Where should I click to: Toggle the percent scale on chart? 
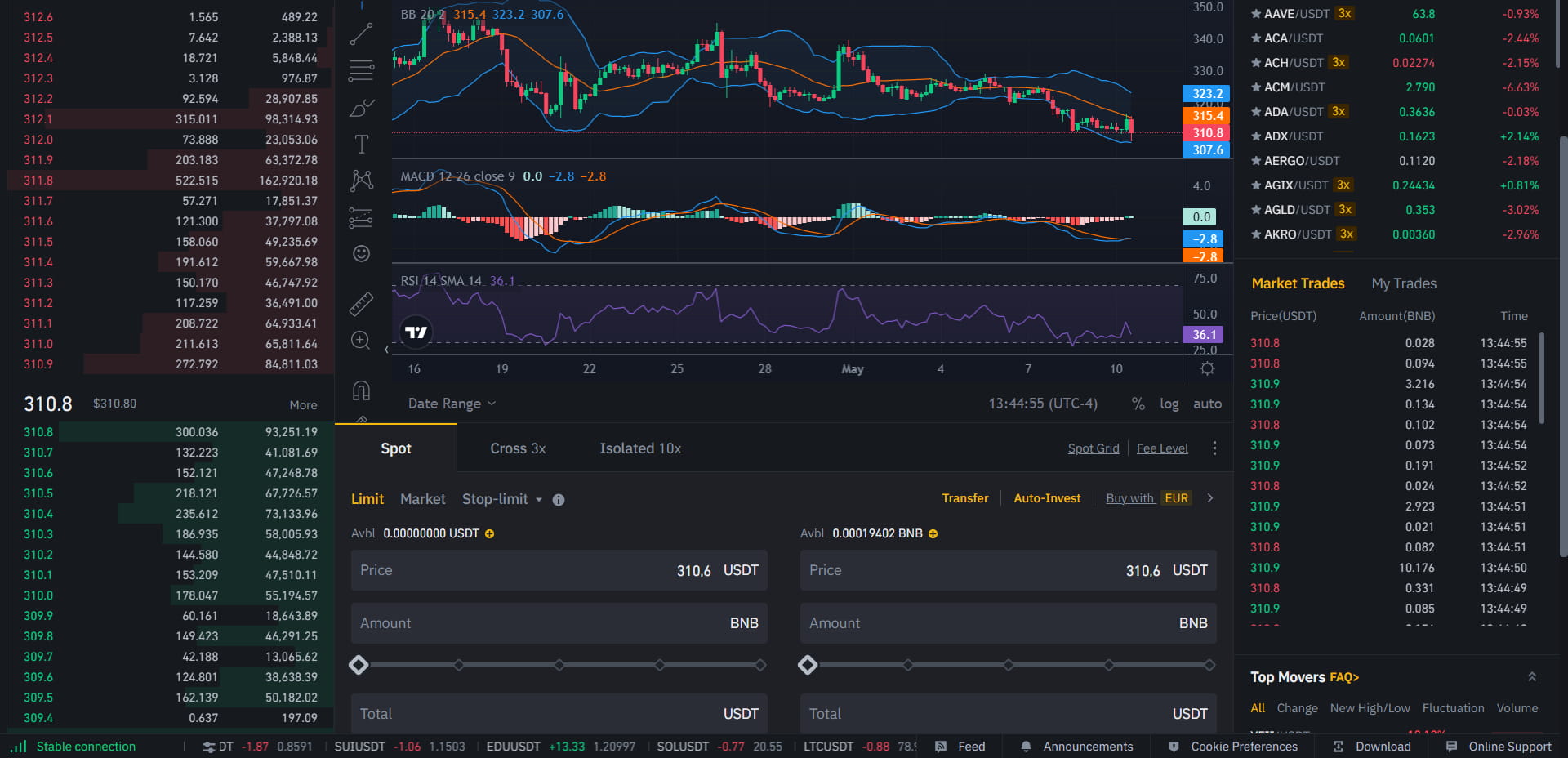tap(1138, 404)
